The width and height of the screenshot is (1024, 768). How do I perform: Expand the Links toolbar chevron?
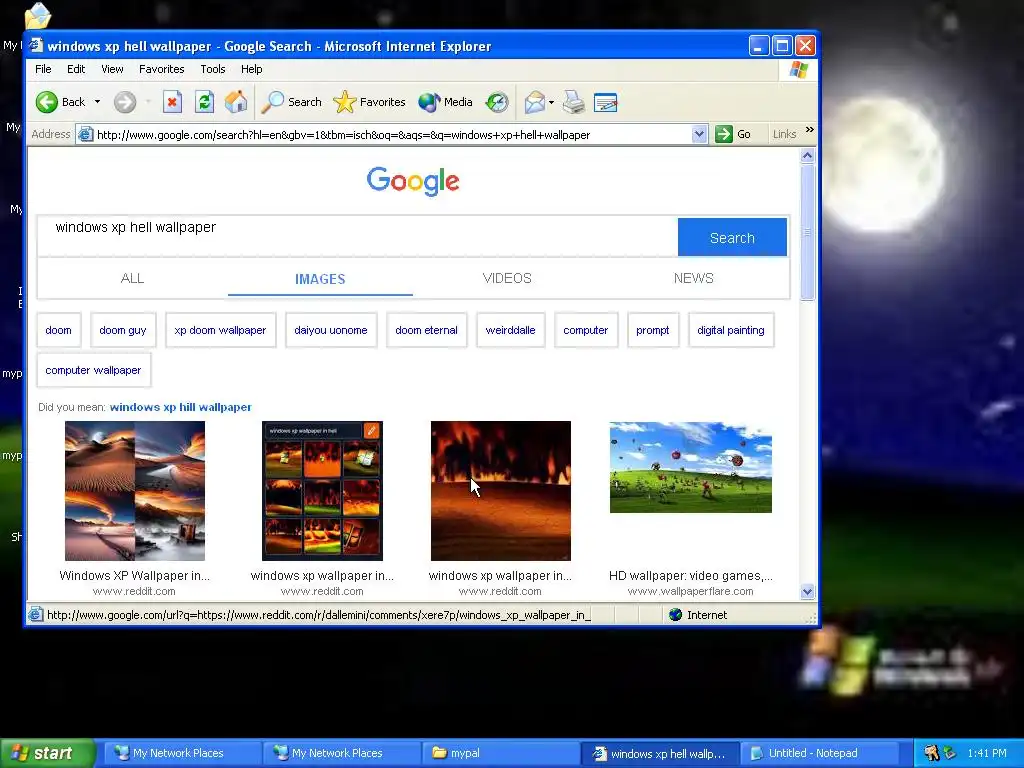click(810, 130)
